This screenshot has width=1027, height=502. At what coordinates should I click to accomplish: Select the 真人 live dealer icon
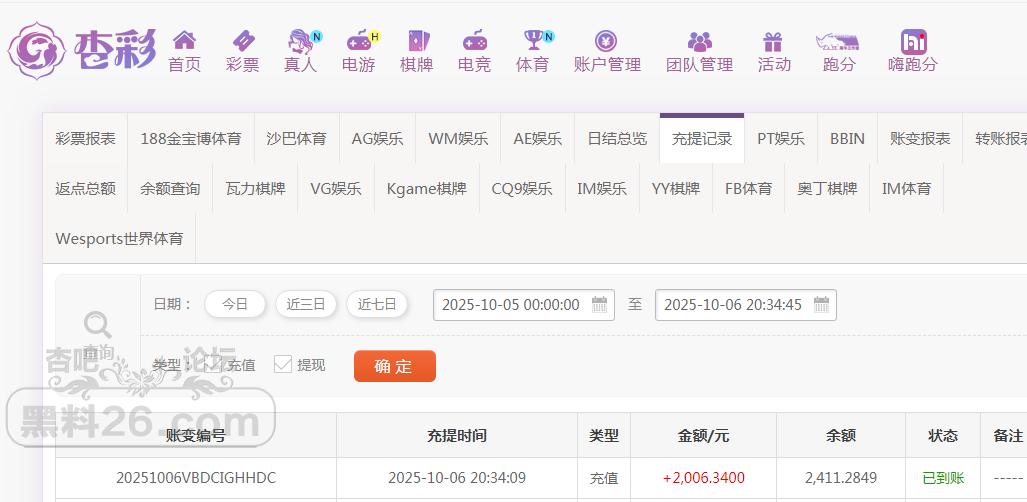coord(300,41)
